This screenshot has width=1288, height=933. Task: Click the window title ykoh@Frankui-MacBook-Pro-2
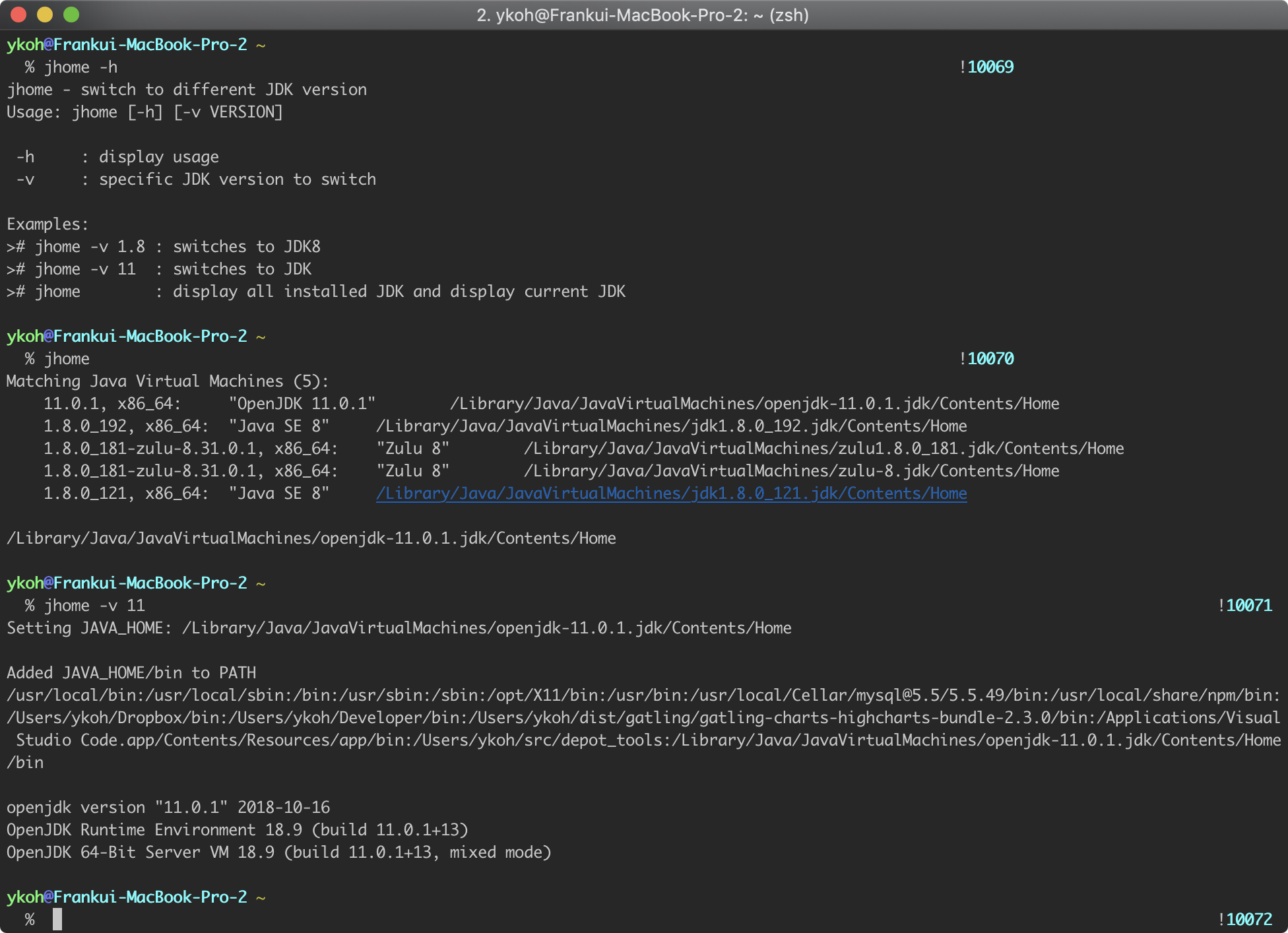pos(643,15)
